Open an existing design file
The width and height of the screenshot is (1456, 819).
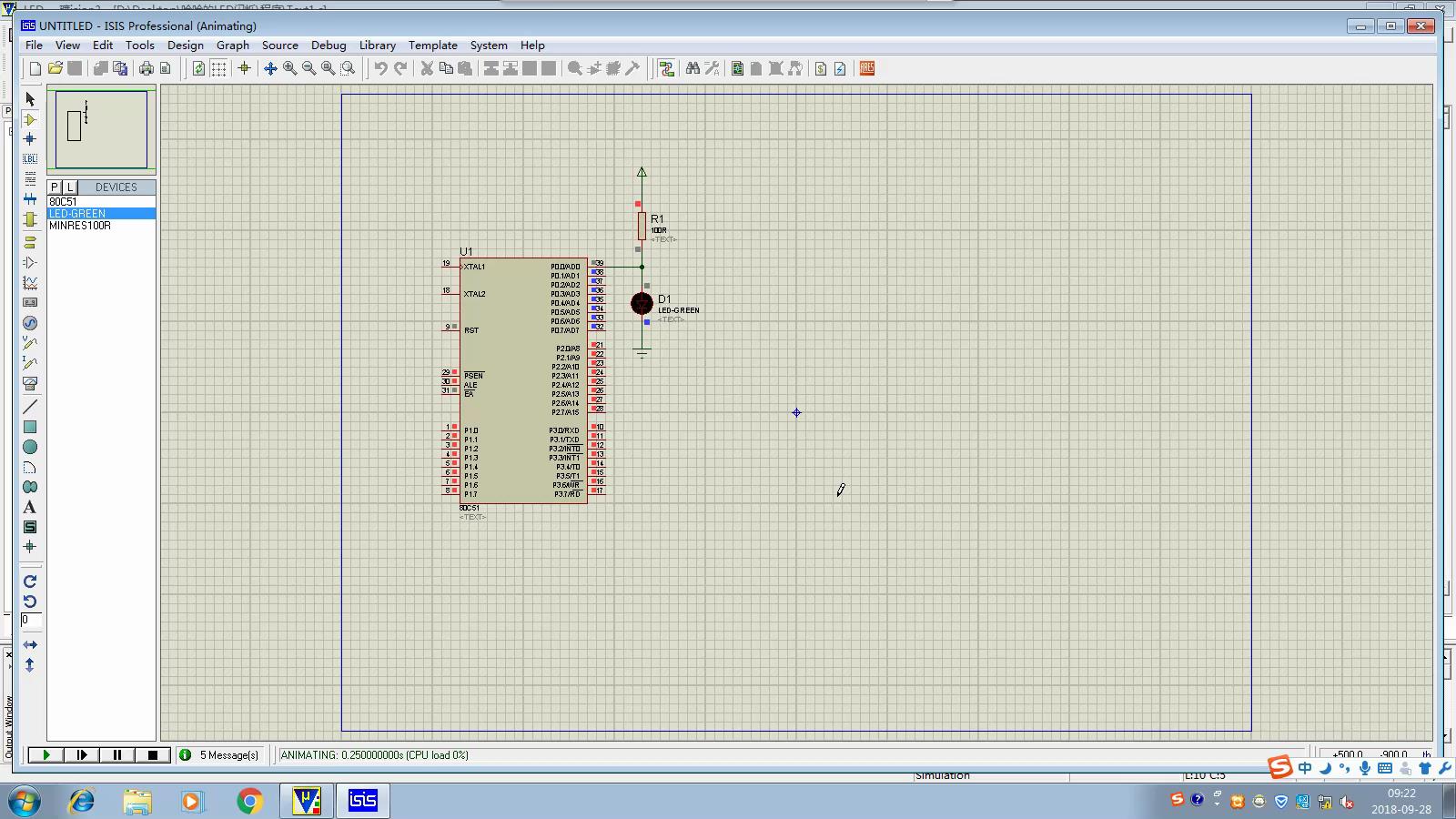(x=56, y=68)
